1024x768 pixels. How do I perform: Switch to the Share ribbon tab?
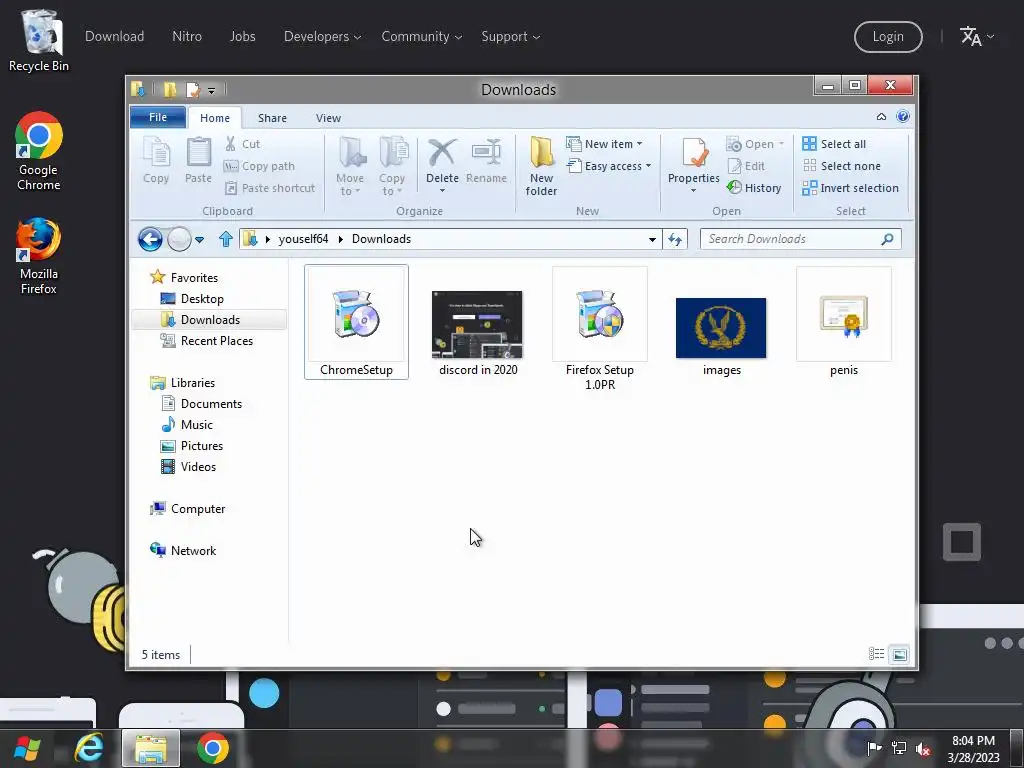pyautogui.click(x=272, y=118)
